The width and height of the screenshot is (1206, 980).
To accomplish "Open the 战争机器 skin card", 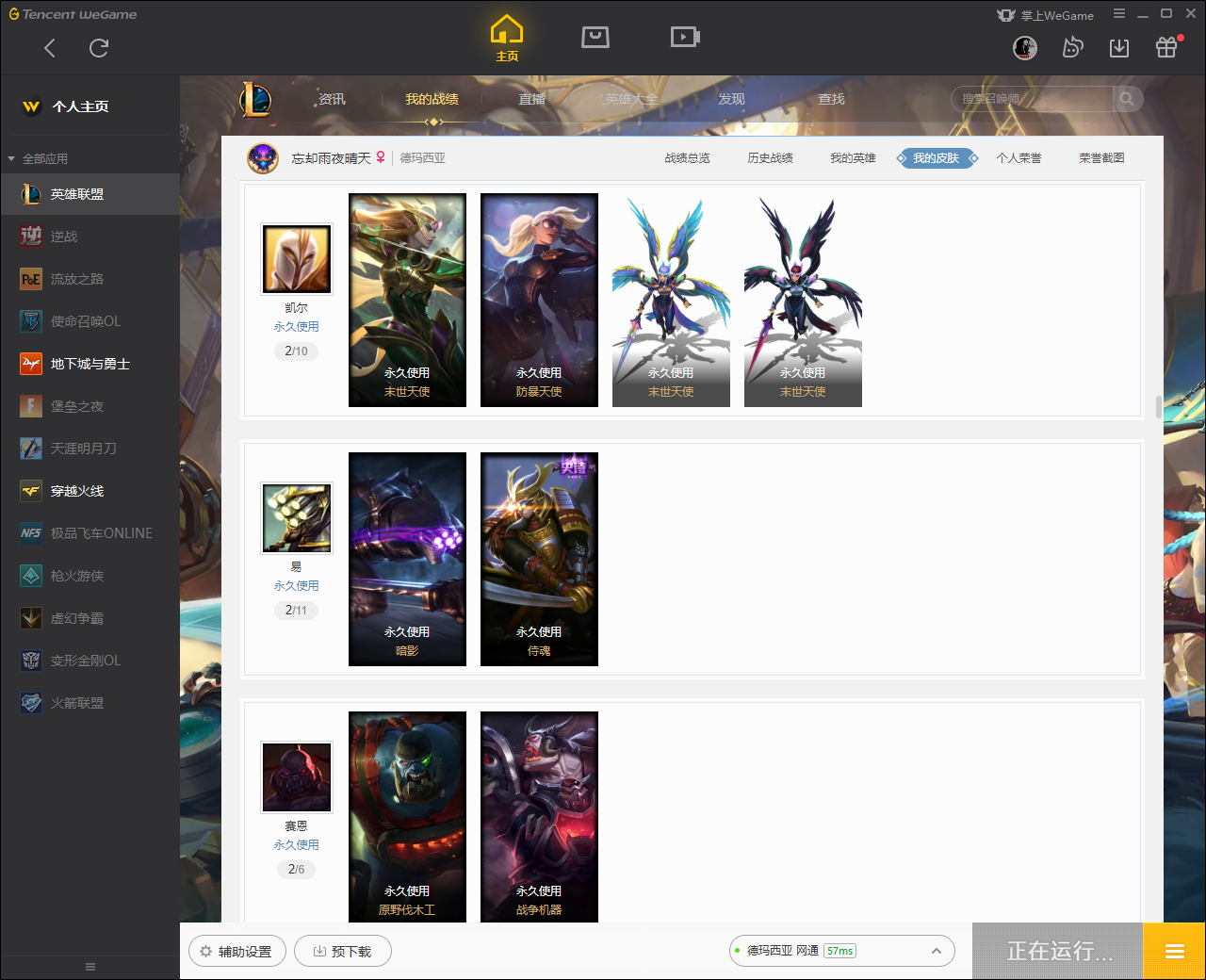I will 539,817.
